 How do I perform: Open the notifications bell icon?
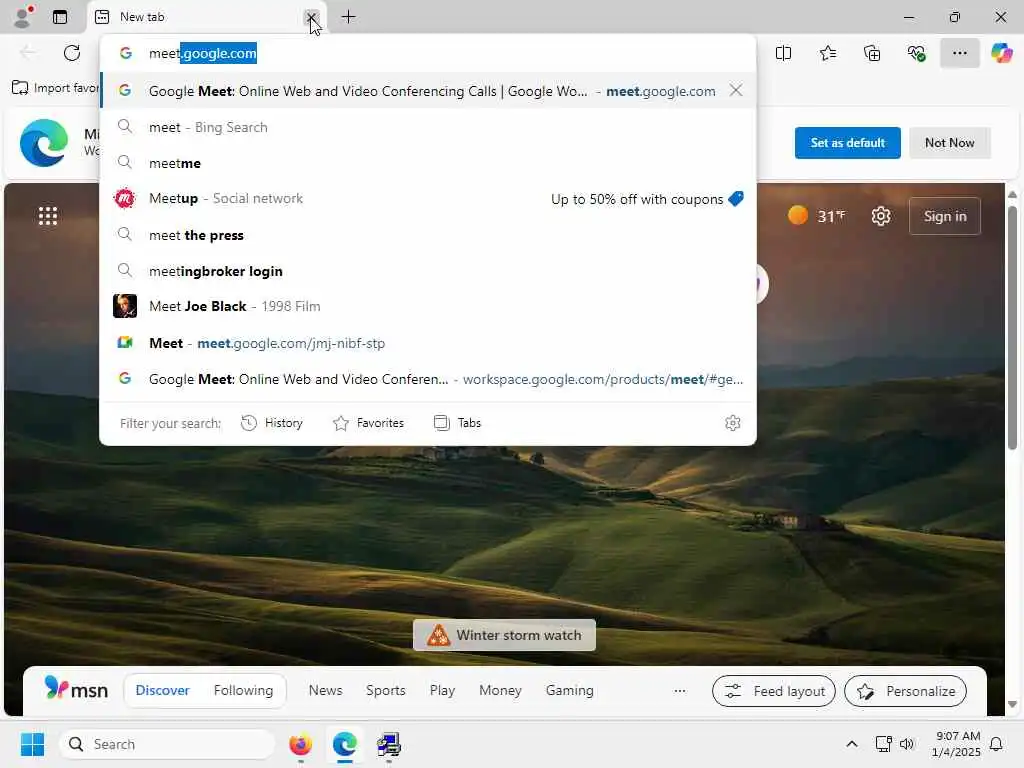point(996,744)
